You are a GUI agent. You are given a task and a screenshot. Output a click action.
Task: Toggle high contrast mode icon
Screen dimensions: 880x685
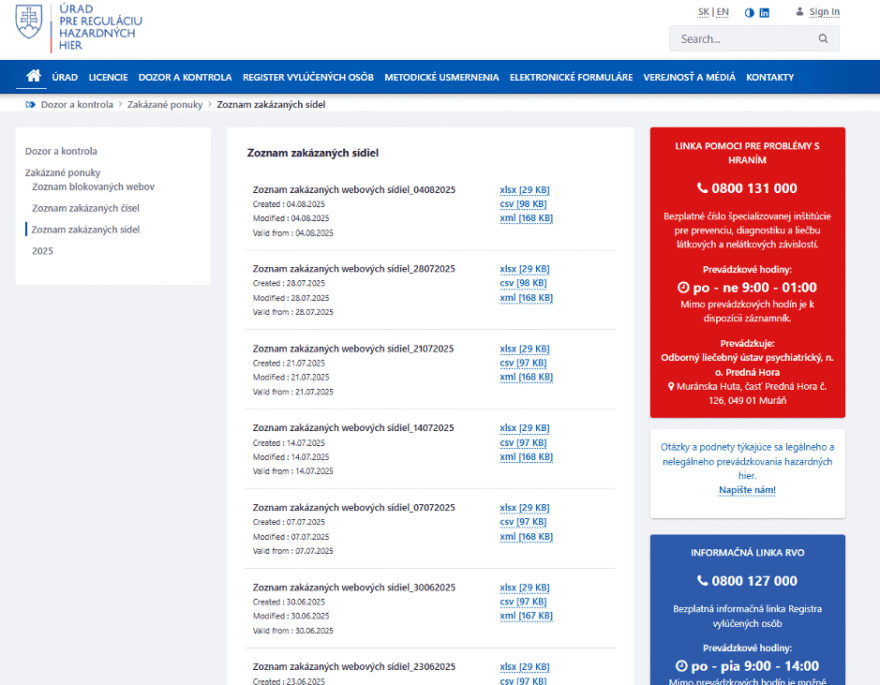749,12
